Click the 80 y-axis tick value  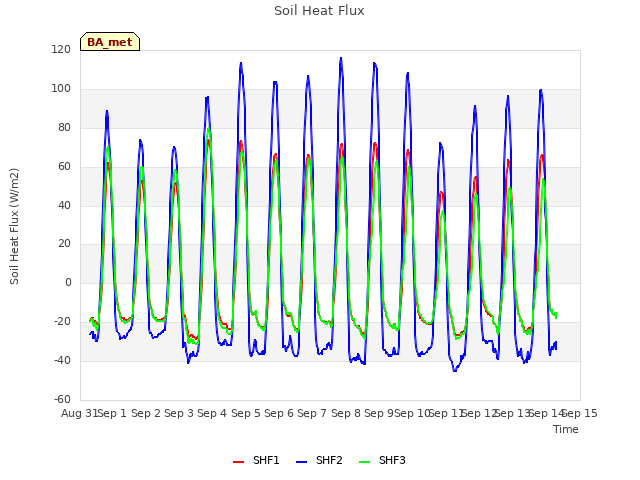(64, 128)
